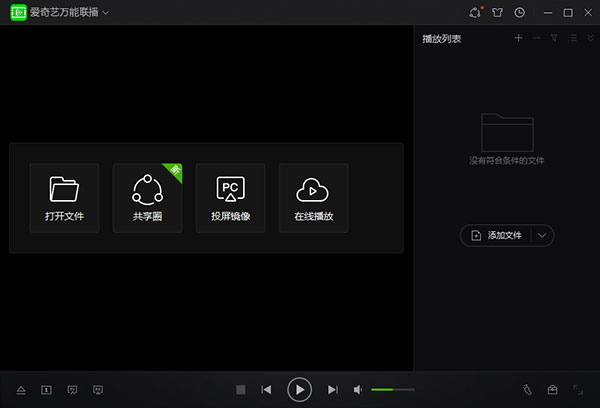
Task: Open the playlist filter menu
Action: [x=554, y=38]
